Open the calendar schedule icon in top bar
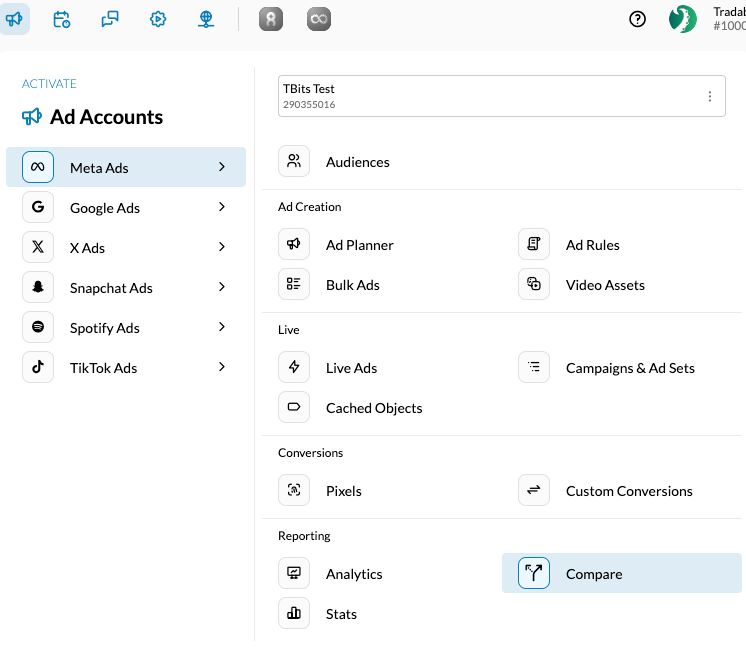Viewport: 746px width, 654px height. pyautogui.click(x=62, y=19)
